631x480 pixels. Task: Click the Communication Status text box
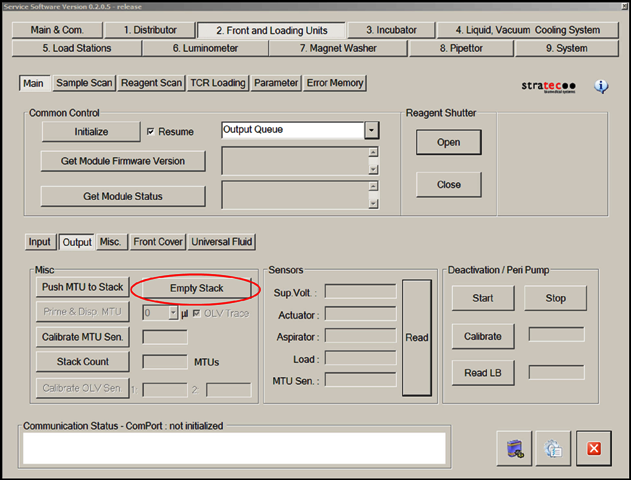233,448
